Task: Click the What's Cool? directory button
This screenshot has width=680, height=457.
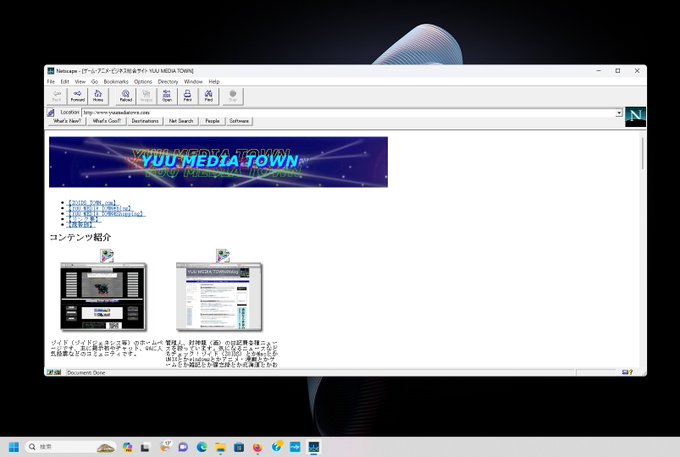Action: click(x=107, y=121)
